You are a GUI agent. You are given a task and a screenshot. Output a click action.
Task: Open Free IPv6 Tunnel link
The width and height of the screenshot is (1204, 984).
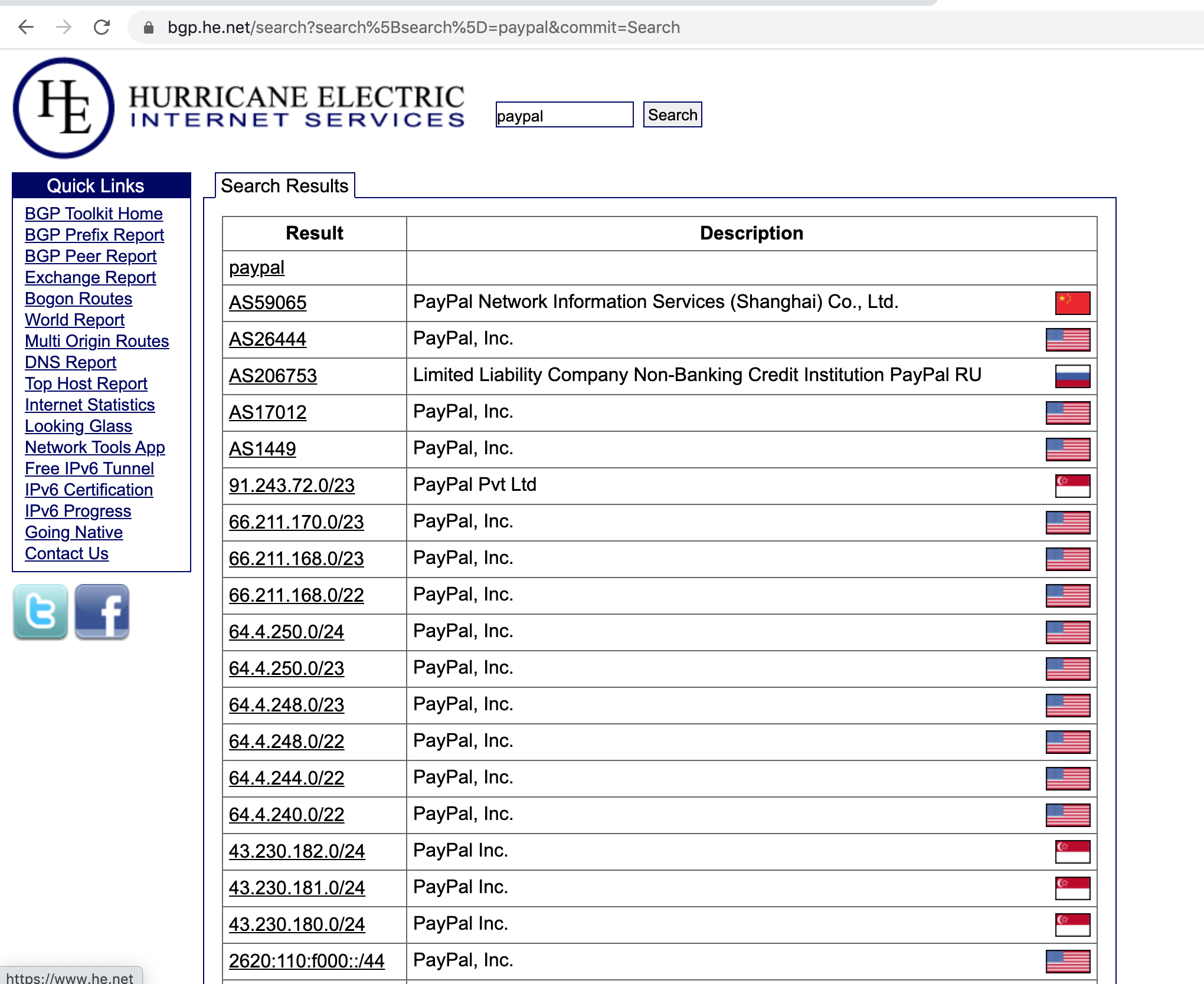pyautogui.click(x=89, y=468)
